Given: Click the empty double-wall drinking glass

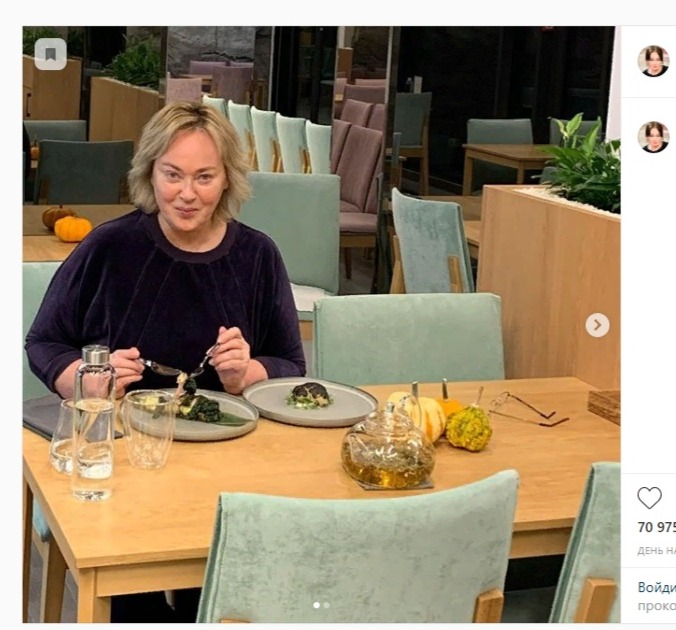Looking at the screenshot, I should (x=148, y=429).
